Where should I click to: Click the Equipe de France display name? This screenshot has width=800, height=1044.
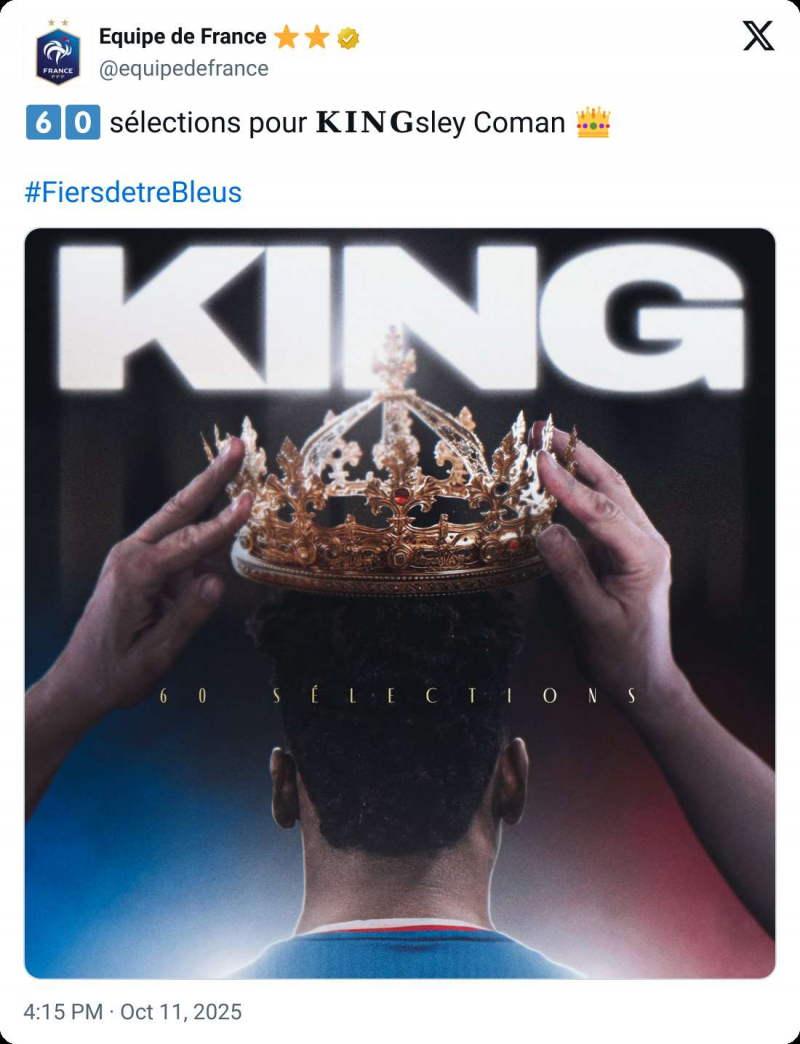tap(182, 37)
